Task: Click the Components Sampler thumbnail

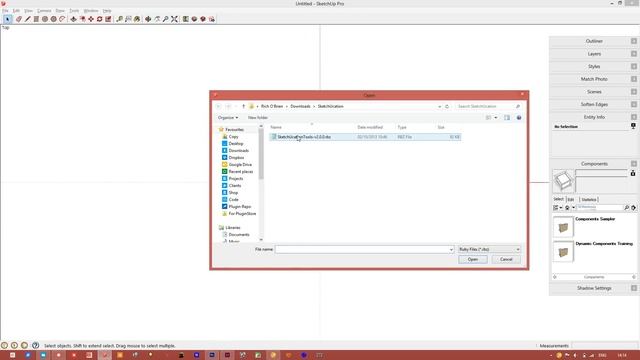Action: click(x=563, y=227)
